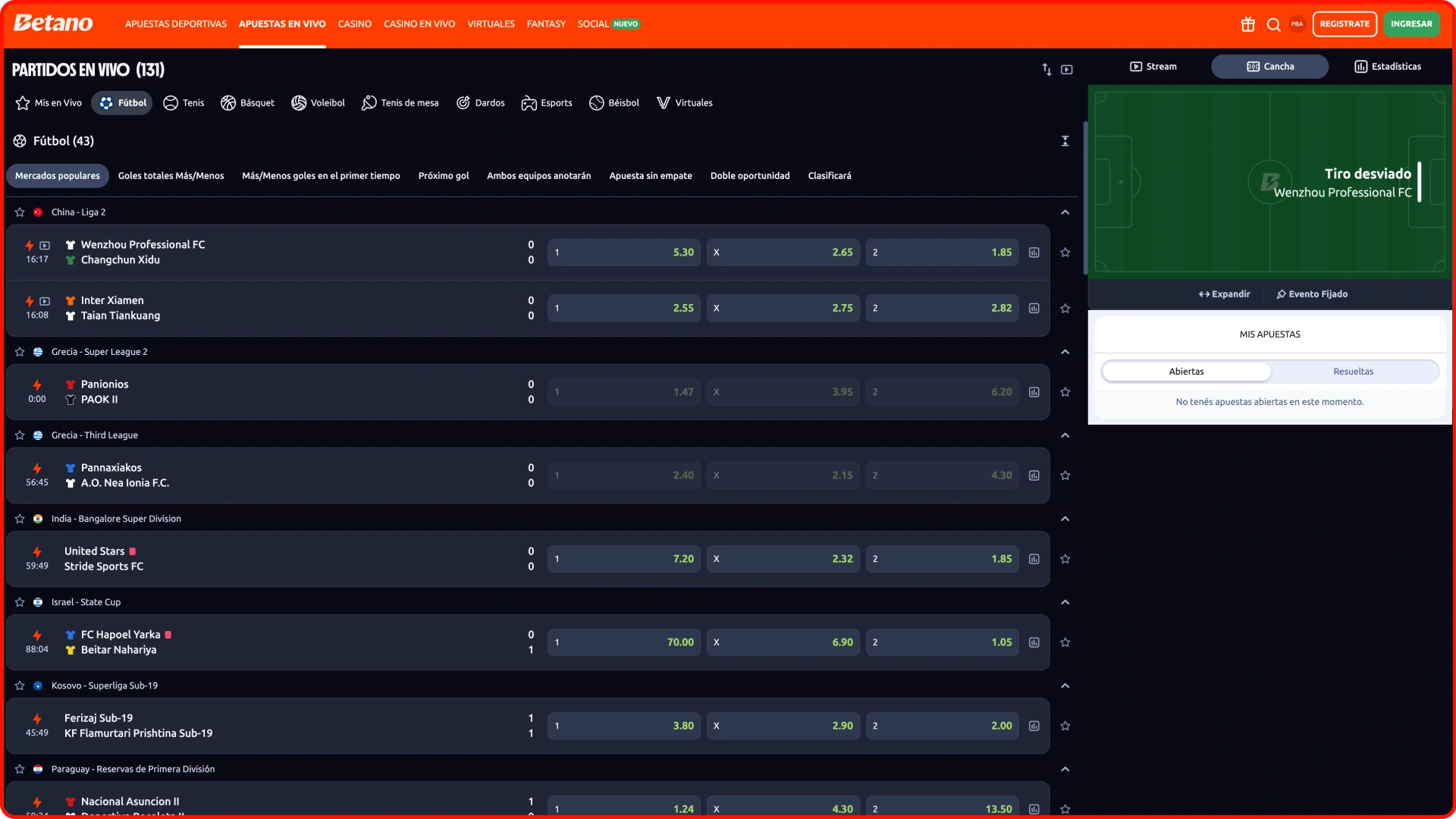Open stats icon for Ferizaj Sub-19 match
The width and height of the screenshot is (1456, 819).
coord(1034,726)
